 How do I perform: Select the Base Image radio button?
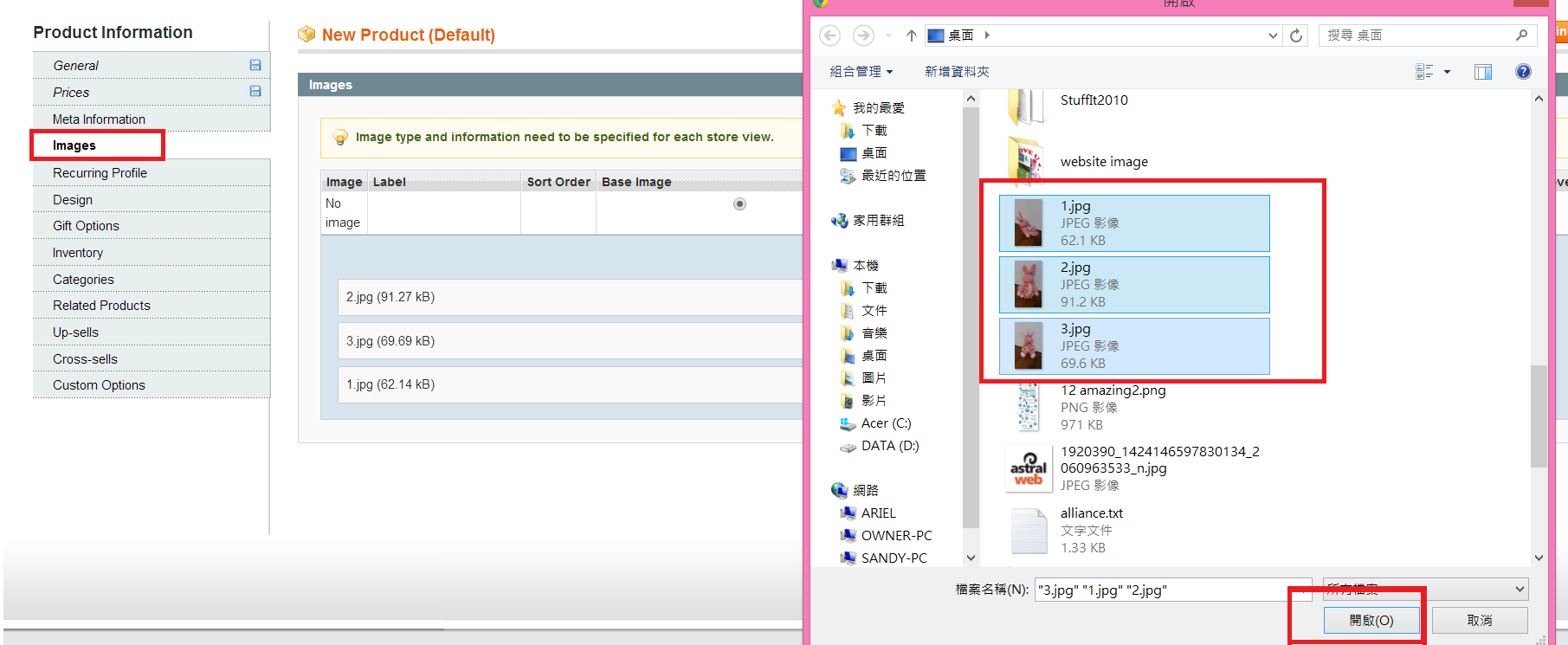tap(739, 204)
